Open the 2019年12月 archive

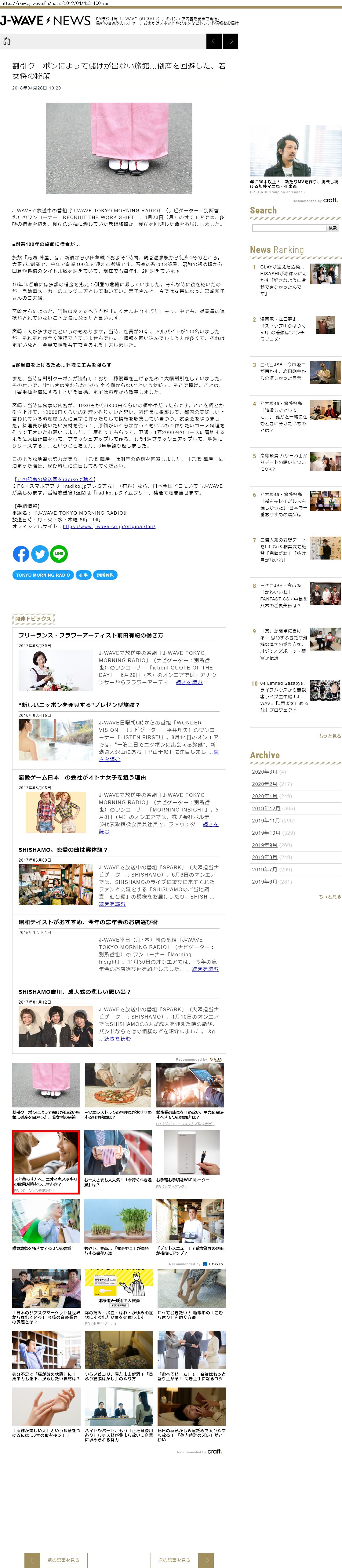click(266, 808)
